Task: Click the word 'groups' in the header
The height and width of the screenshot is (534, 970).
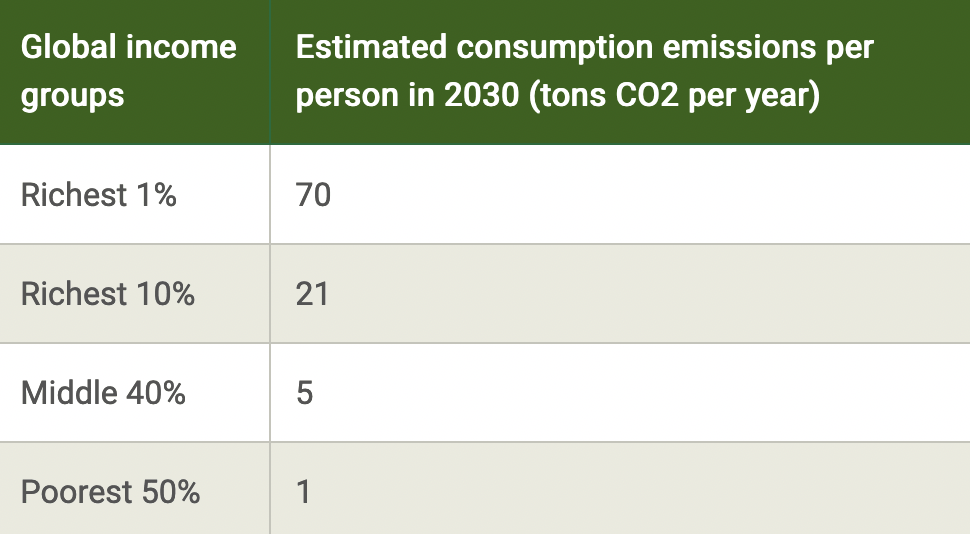Action: coord(73,96)
